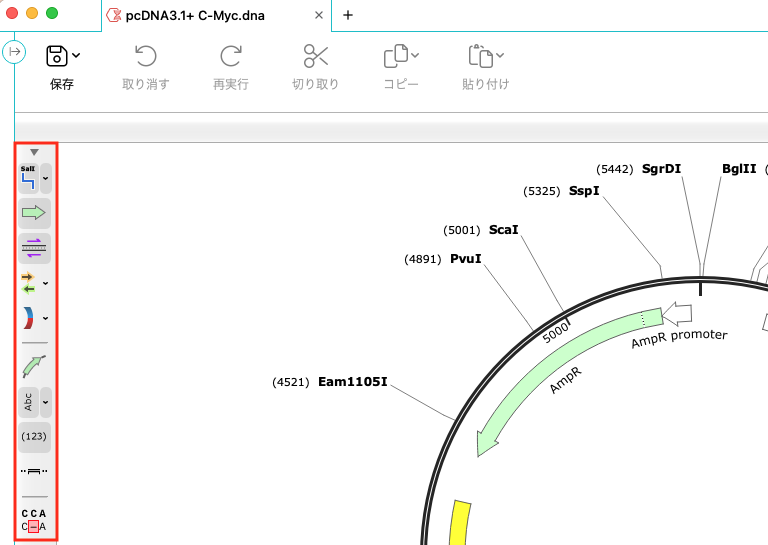768x545 pixels.
Task: Toggle orange-green arrows ORF display
Action: [x=28, y=283]
